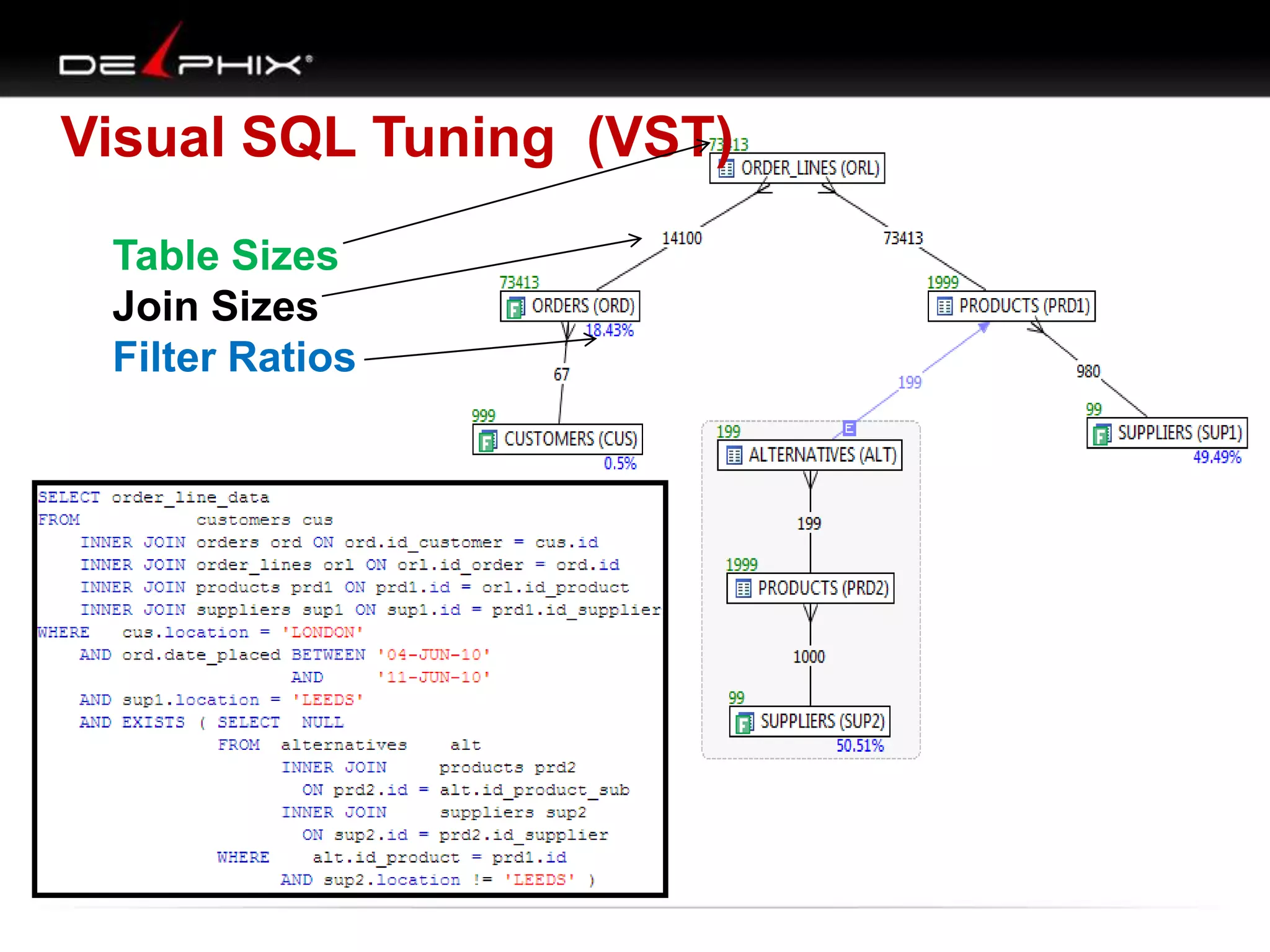Click the purple 199 join size value
The image size is (1270, 952).
(x=910, y=382)
